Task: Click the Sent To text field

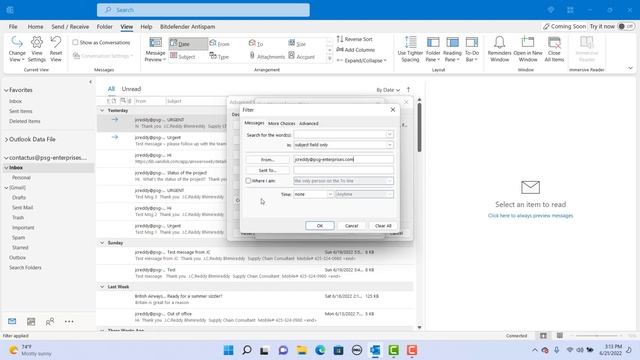Action: point(343,170)
